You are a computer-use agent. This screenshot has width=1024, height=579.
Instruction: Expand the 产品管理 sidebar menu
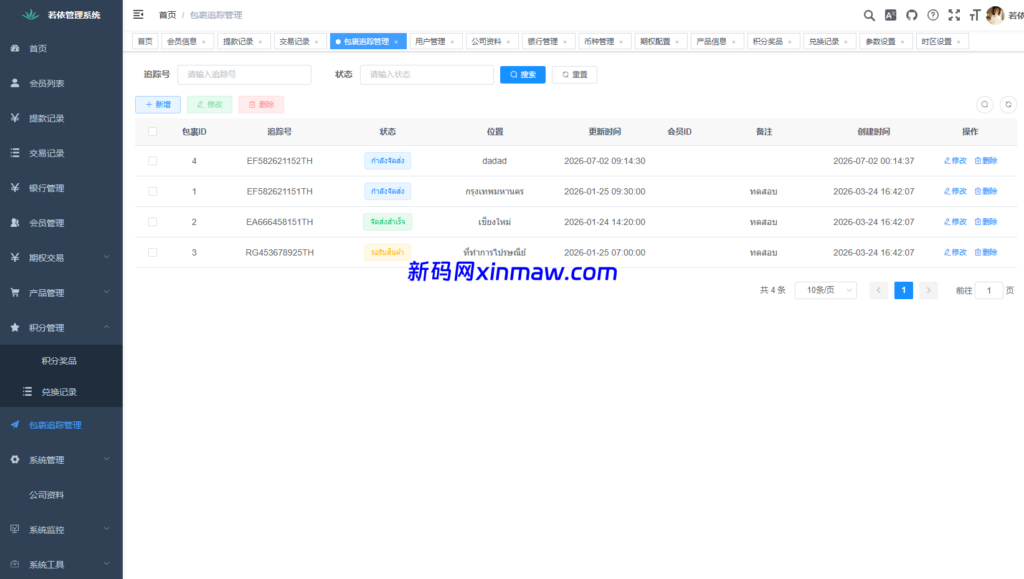[x=61, y=292]
